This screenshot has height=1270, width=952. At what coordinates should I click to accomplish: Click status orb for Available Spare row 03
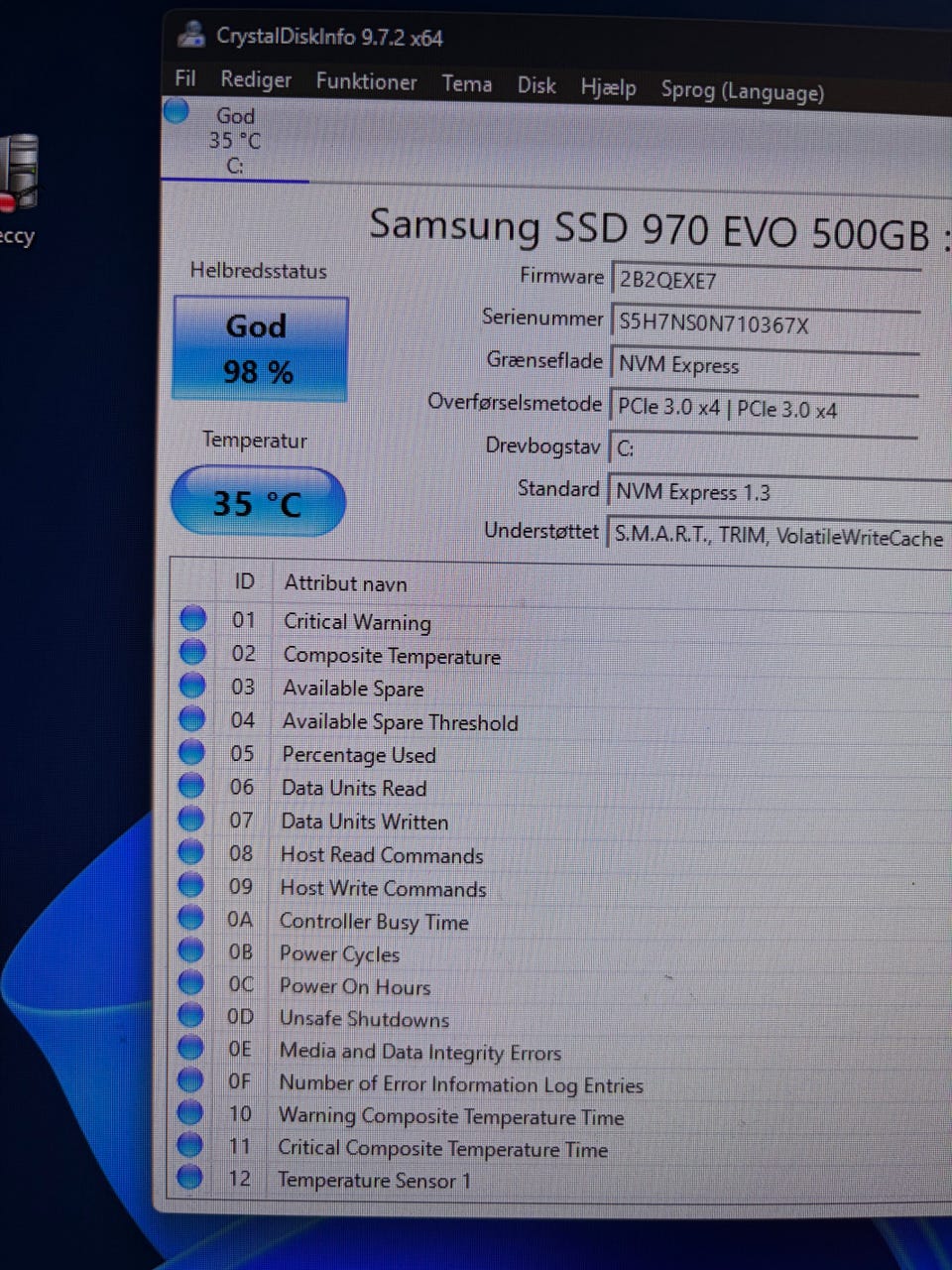point(191,686)
